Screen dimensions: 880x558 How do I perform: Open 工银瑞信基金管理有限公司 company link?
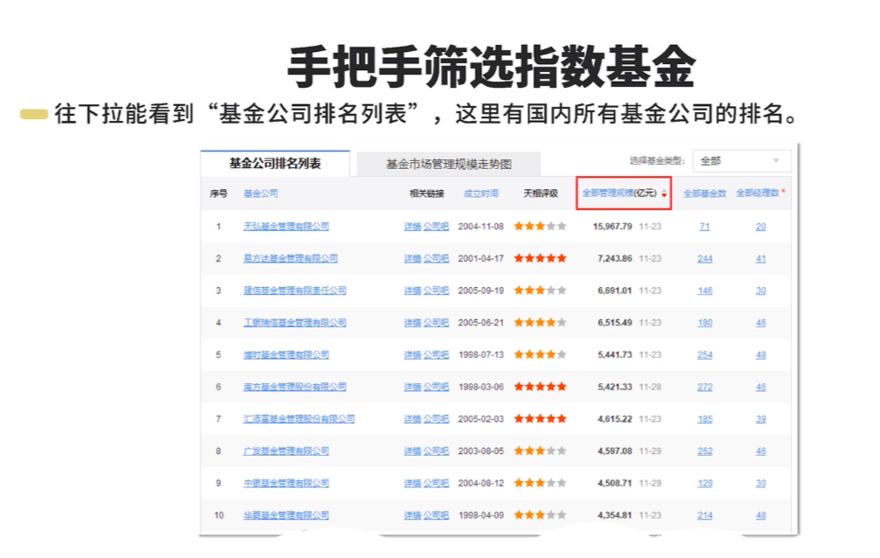tap(295, 322)
